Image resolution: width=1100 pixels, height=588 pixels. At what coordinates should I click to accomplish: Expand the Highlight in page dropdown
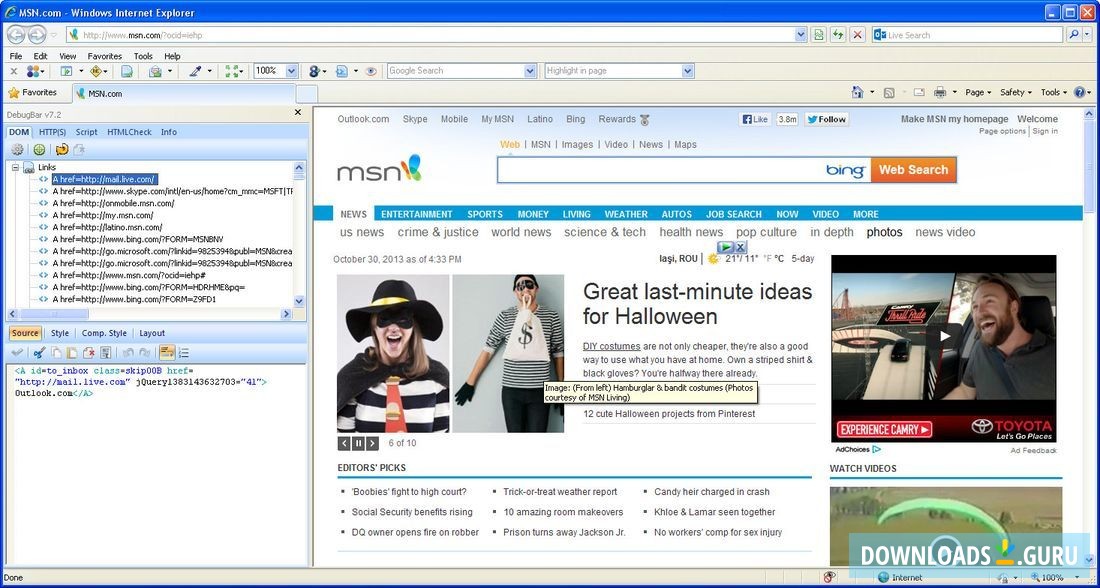687,71
